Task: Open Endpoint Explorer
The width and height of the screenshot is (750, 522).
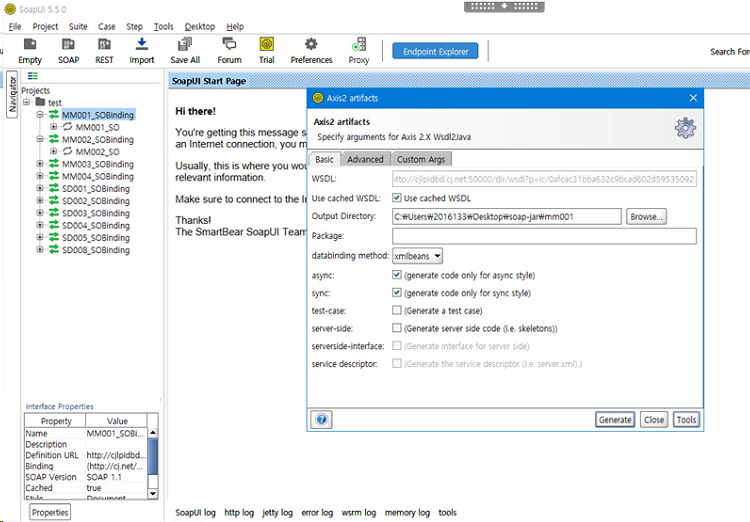Action: click(435, 51)
